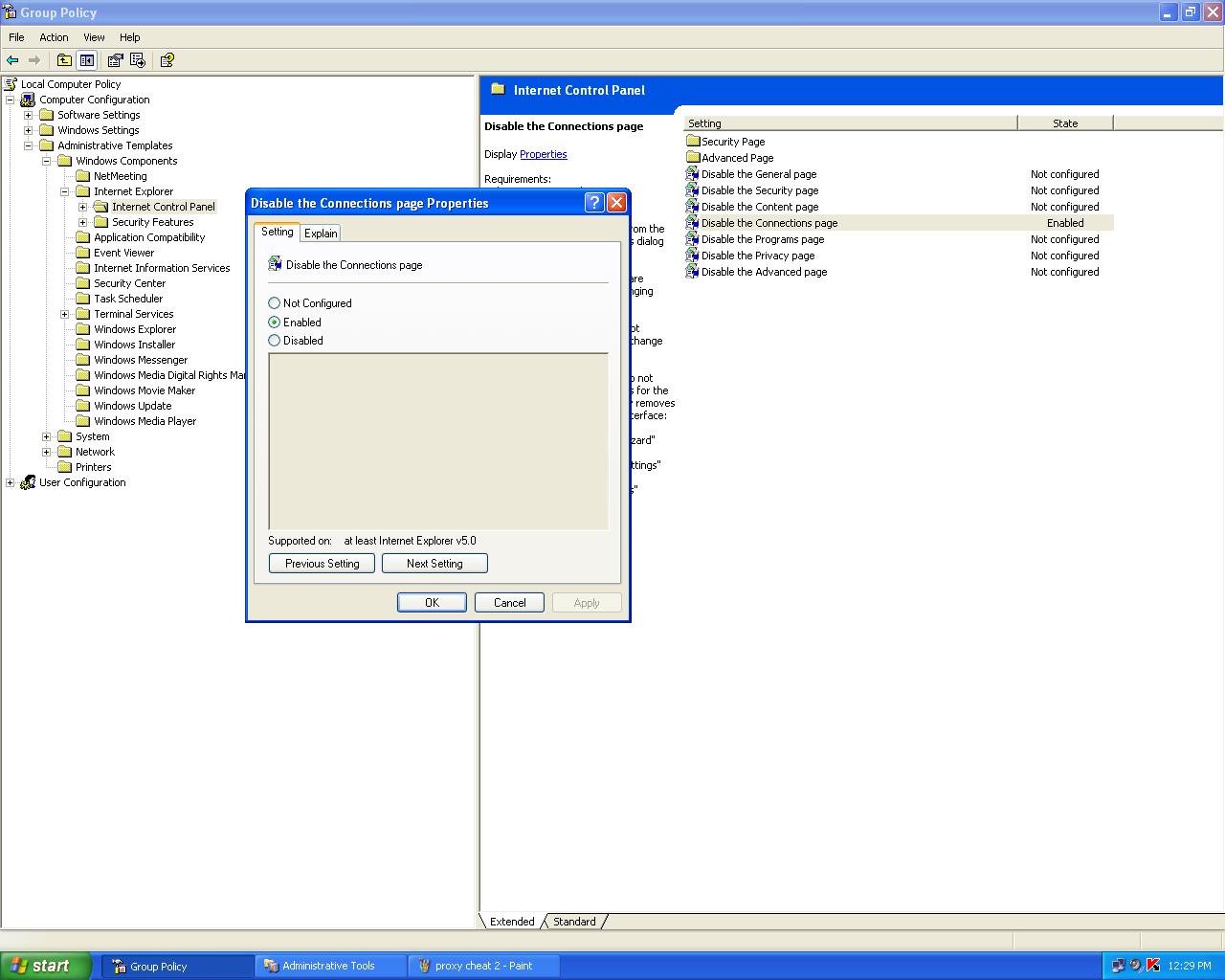Switch to Administrative Tools in taskbar
Viewport: 1225px width, 980px height.
point(329,966)
